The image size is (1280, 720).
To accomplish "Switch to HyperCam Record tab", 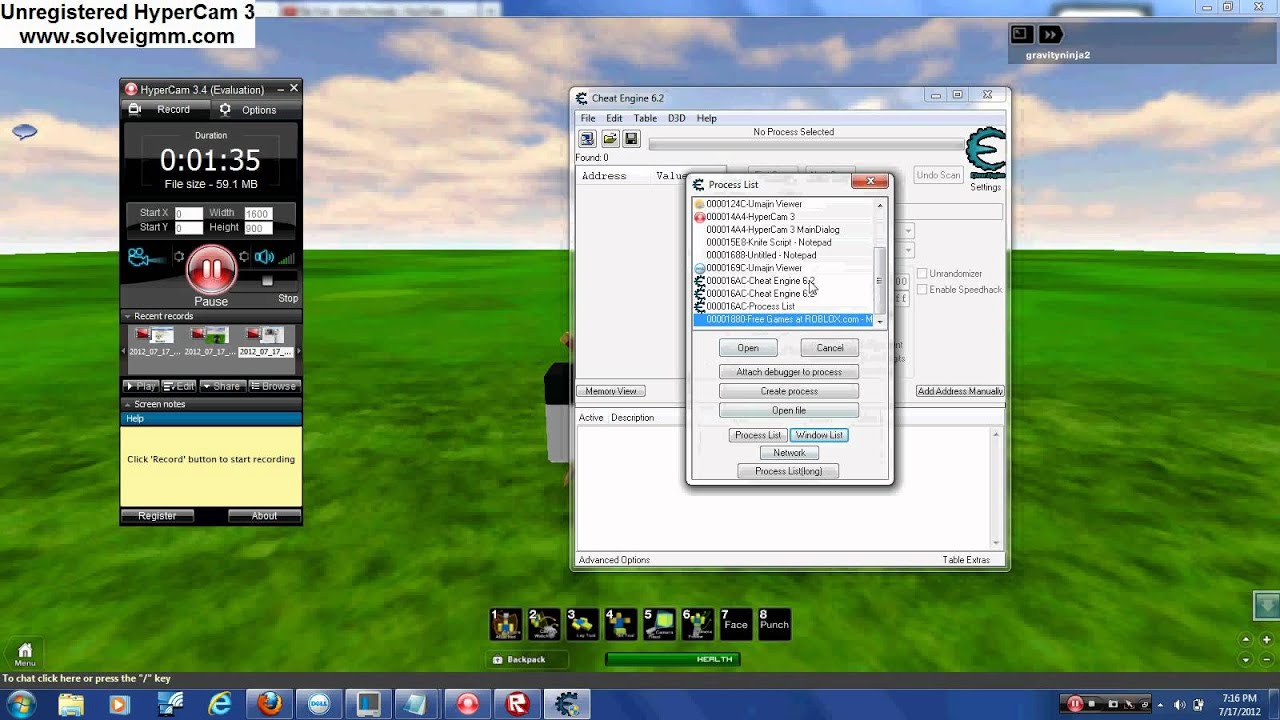I will point(164,110).
